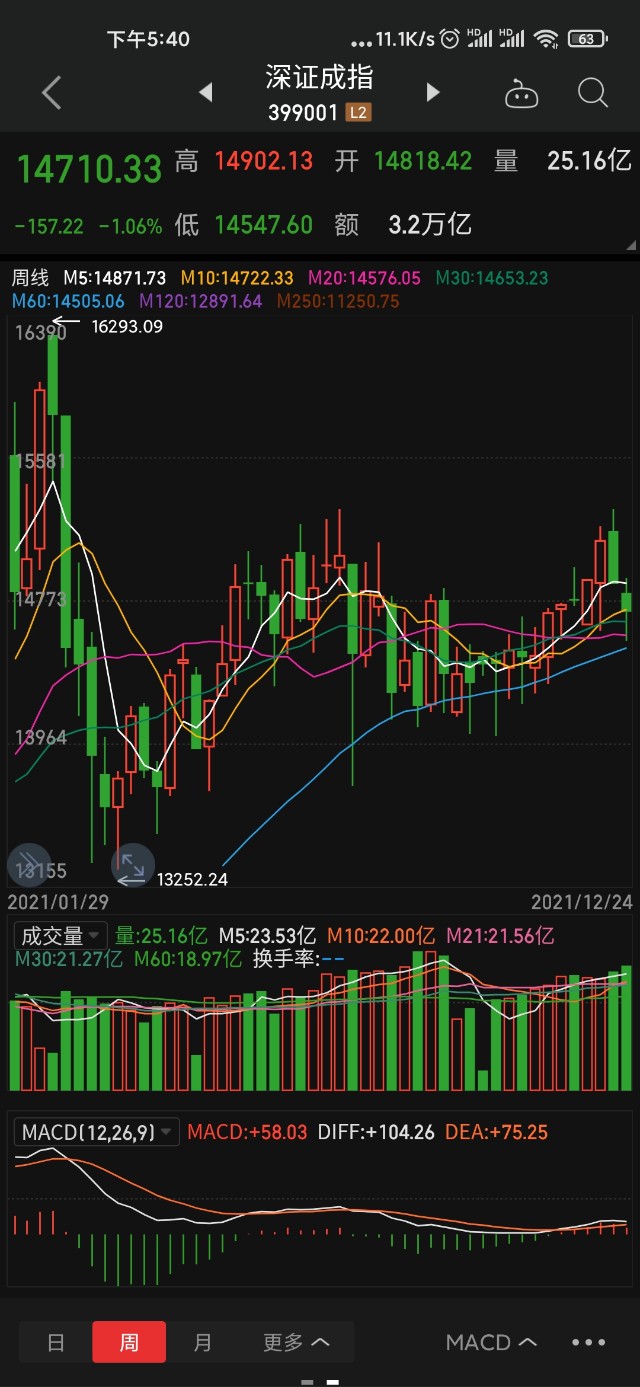
Task: Tap the M250:11250.75 moving average label
Action: point(338,300)
